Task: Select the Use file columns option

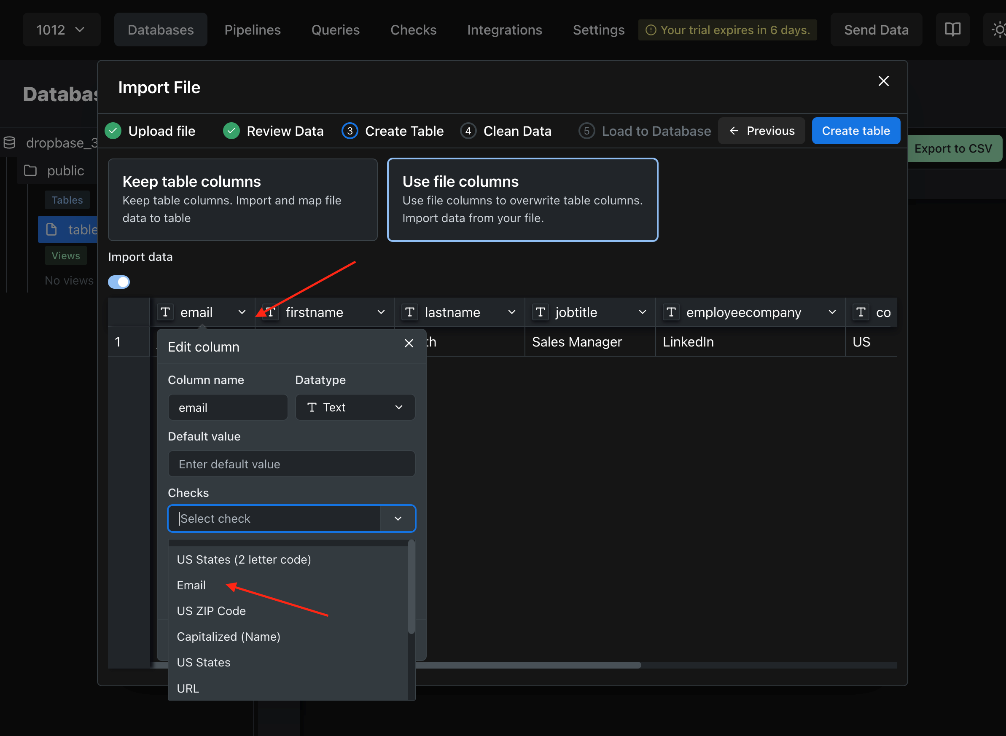Action: [x=522, y=200]
